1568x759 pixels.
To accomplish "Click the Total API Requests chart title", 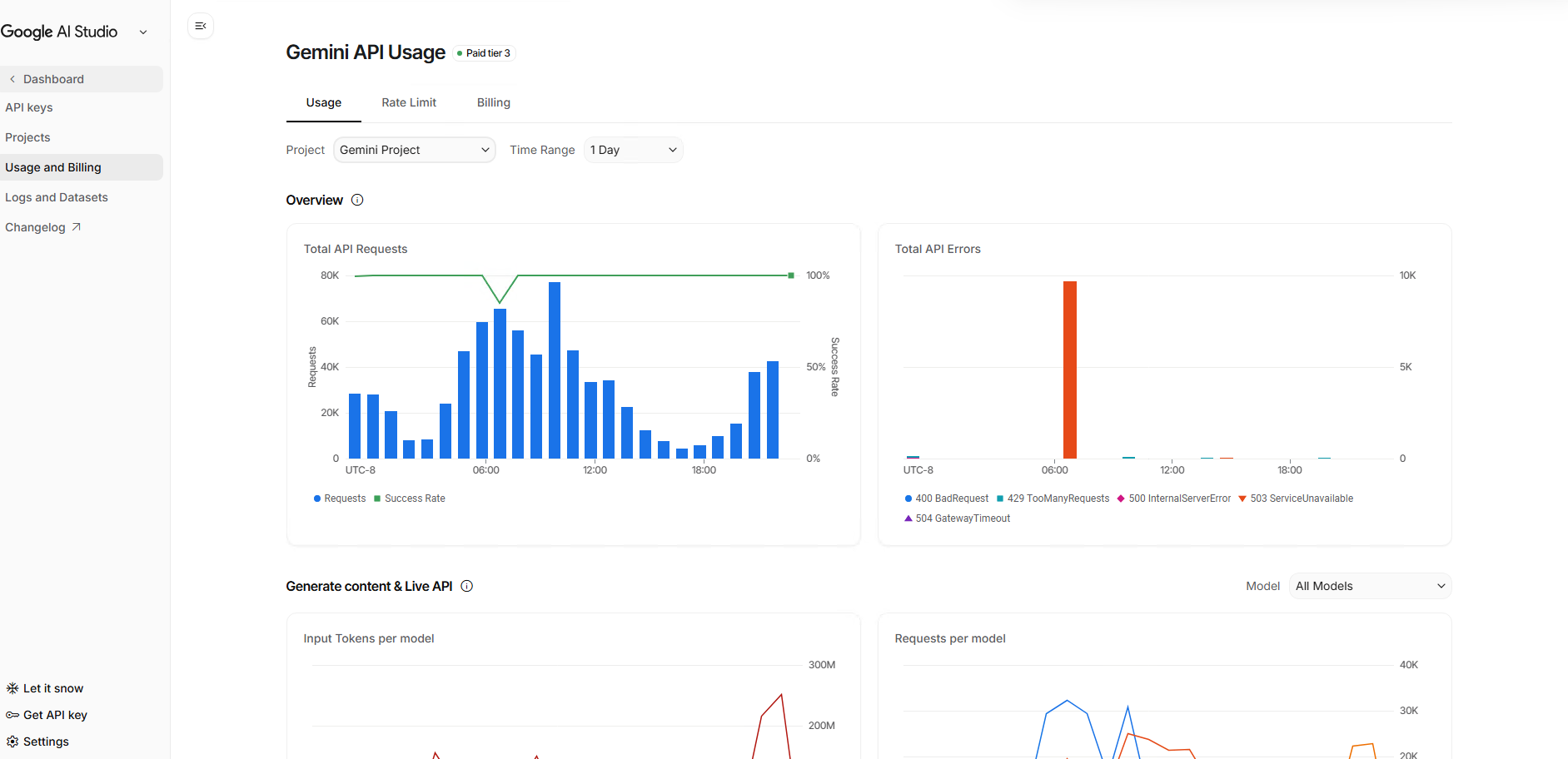I will (x=356, y=249).
